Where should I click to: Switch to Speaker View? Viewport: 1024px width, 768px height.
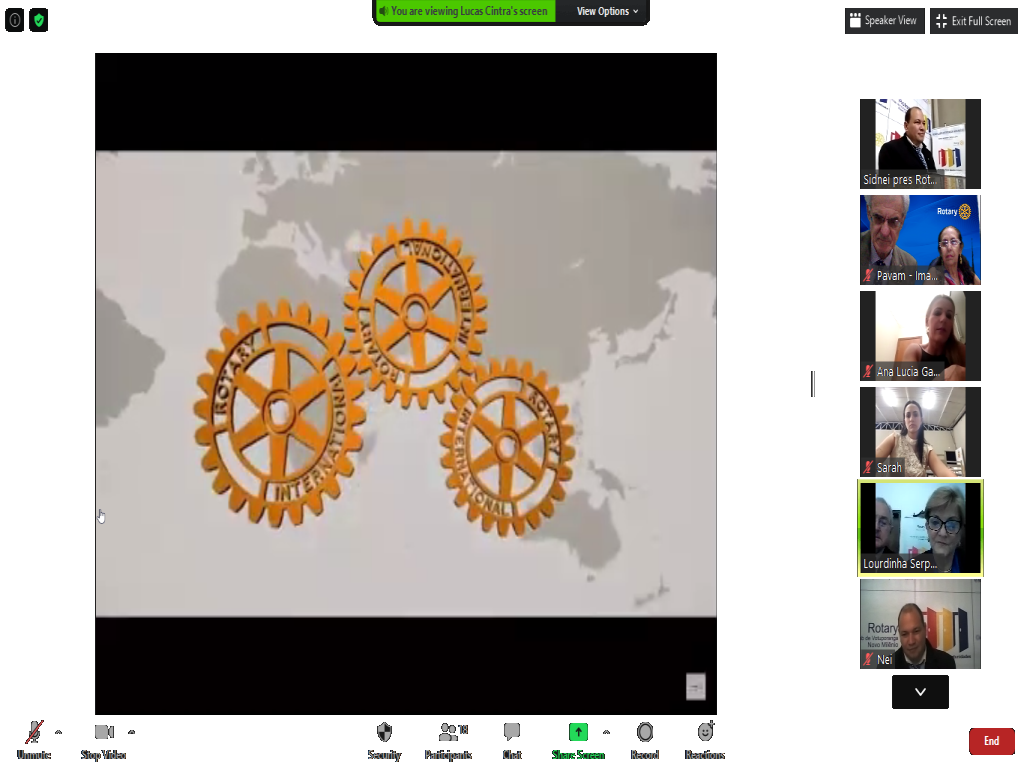884,21
